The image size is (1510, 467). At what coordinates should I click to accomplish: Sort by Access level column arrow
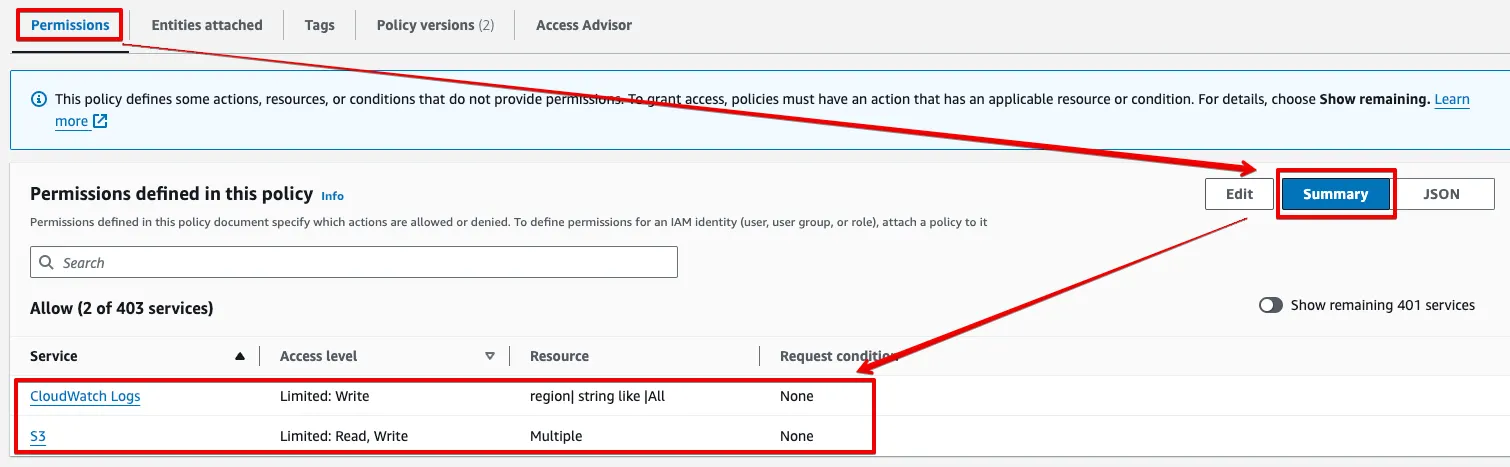490,356
